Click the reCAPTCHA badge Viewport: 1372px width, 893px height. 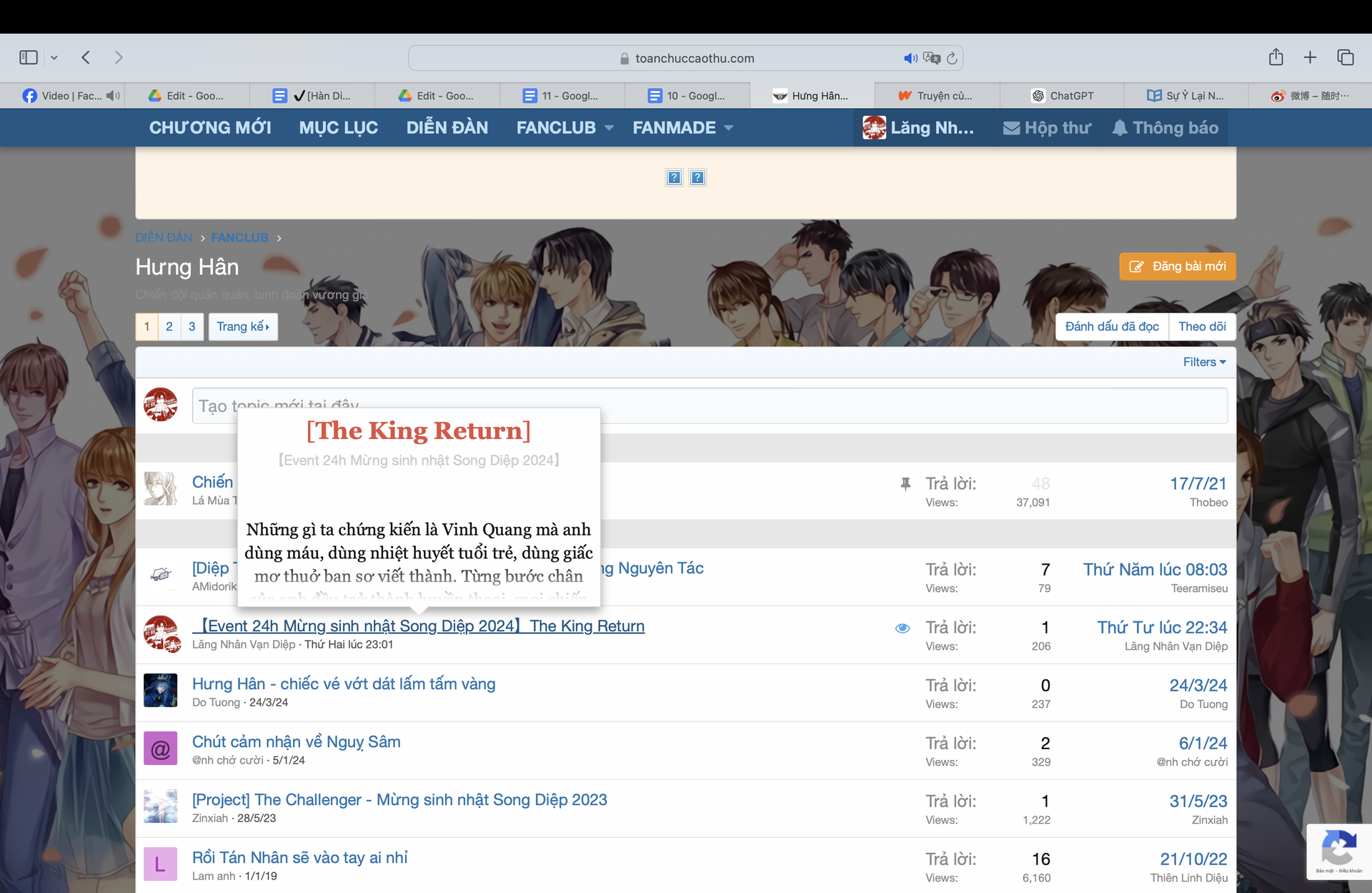point(1339,851)
